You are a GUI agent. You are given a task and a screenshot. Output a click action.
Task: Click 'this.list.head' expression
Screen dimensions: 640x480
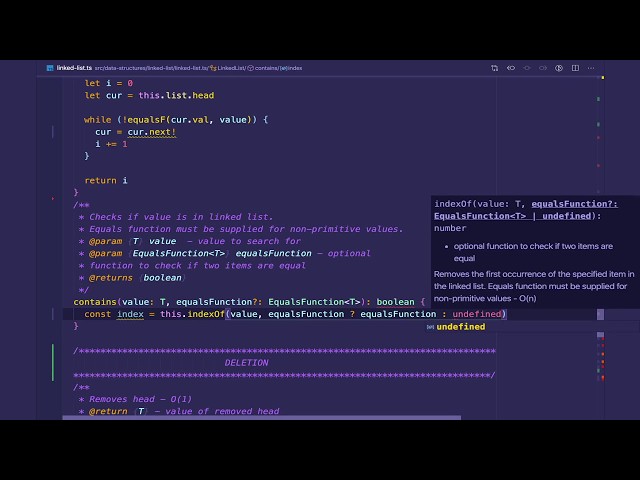(176, 96)
